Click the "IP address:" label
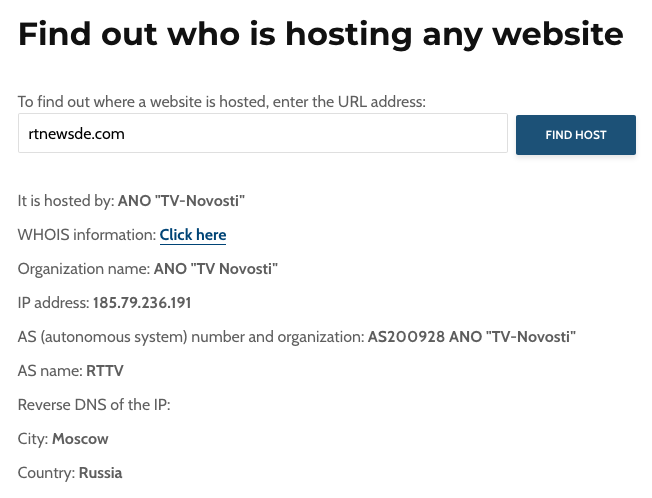652x498 pixels. click(x=54, y=303)
